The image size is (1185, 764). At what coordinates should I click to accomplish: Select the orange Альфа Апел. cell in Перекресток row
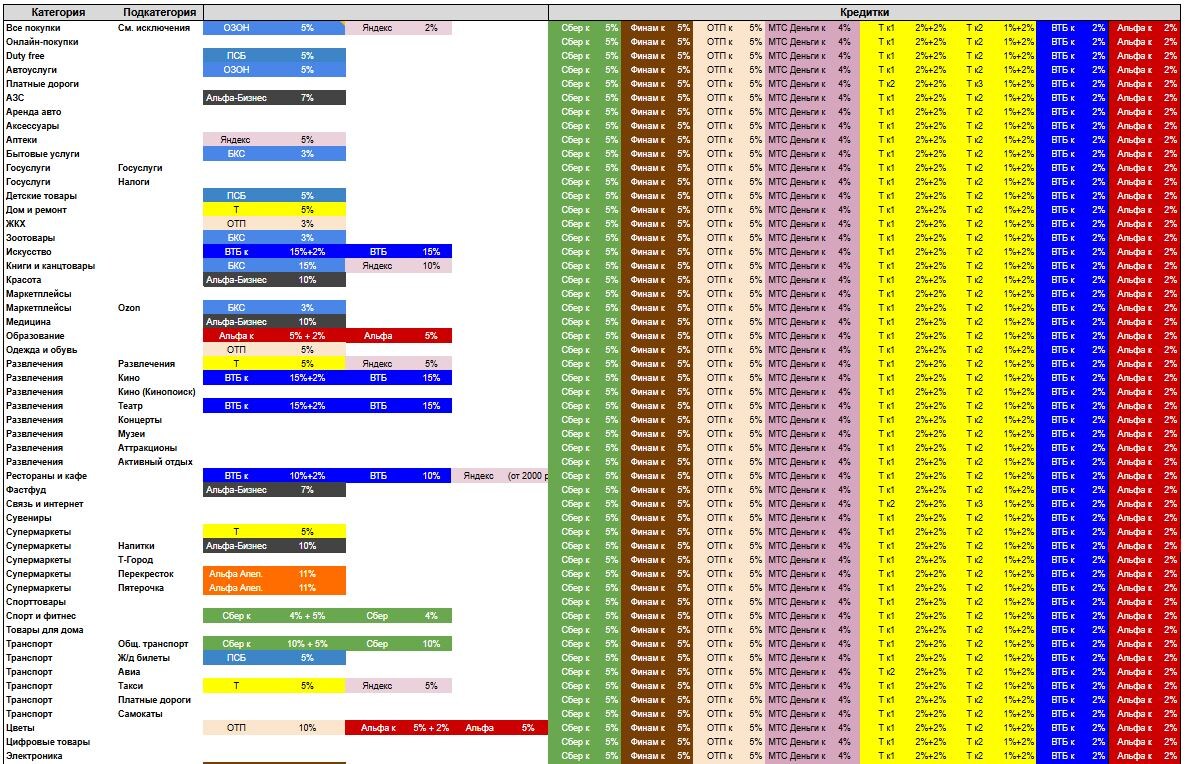[x=236, y=574]
